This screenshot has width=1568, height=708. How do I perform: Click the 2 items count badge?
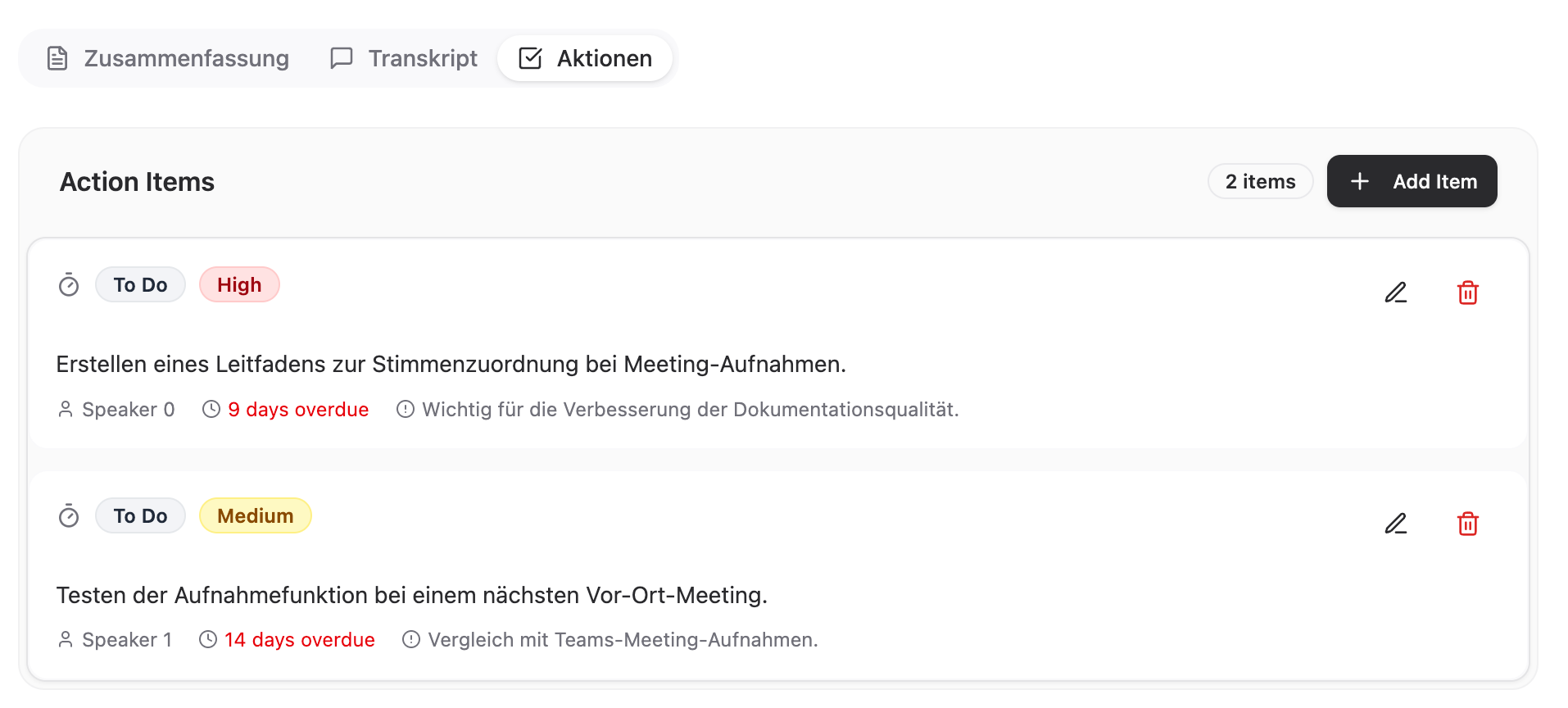tap(1261, 181)
